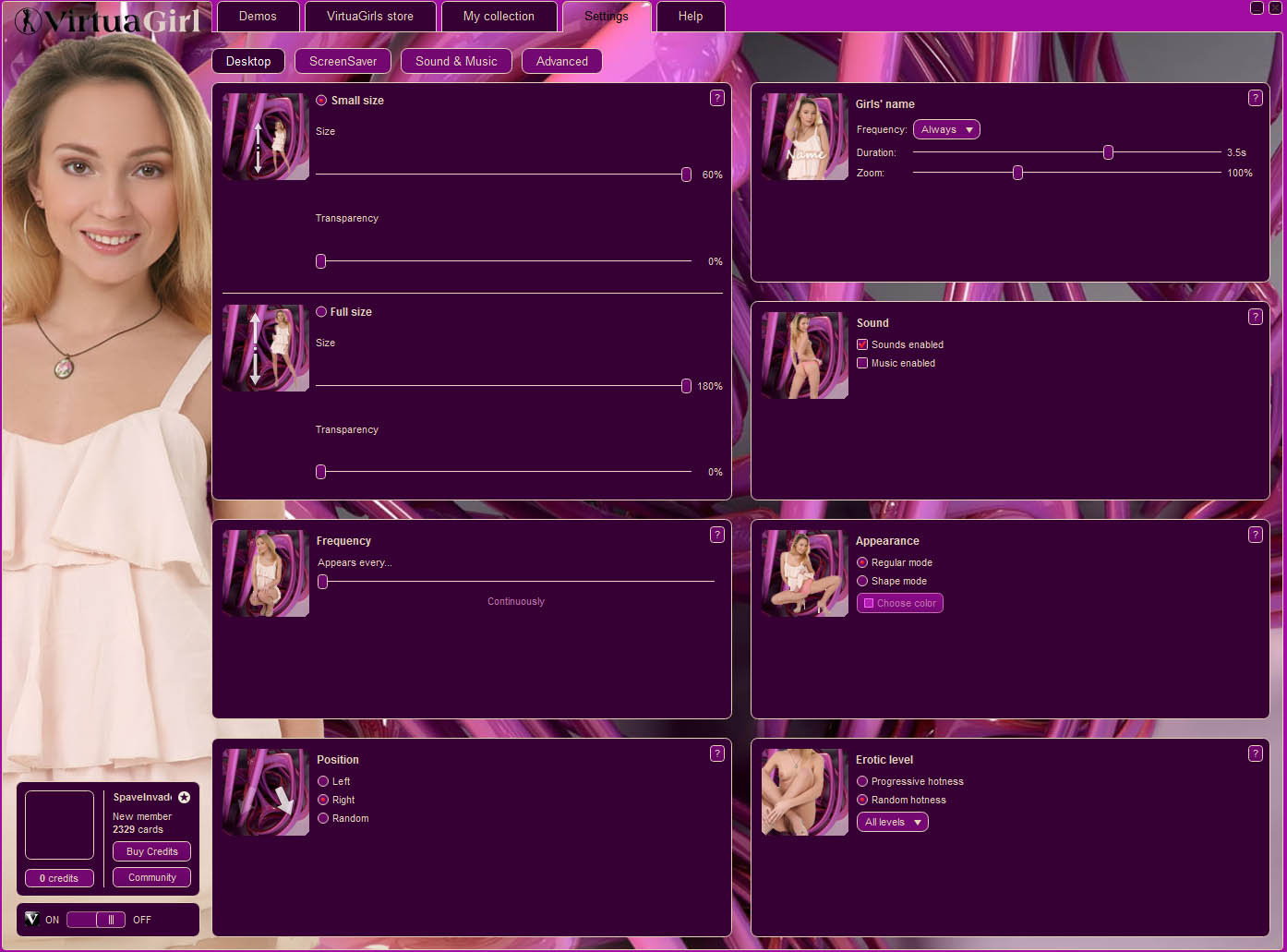Click the Sound panel help icon
This screenshot has height=952, width=1287.
[1255, 317]
